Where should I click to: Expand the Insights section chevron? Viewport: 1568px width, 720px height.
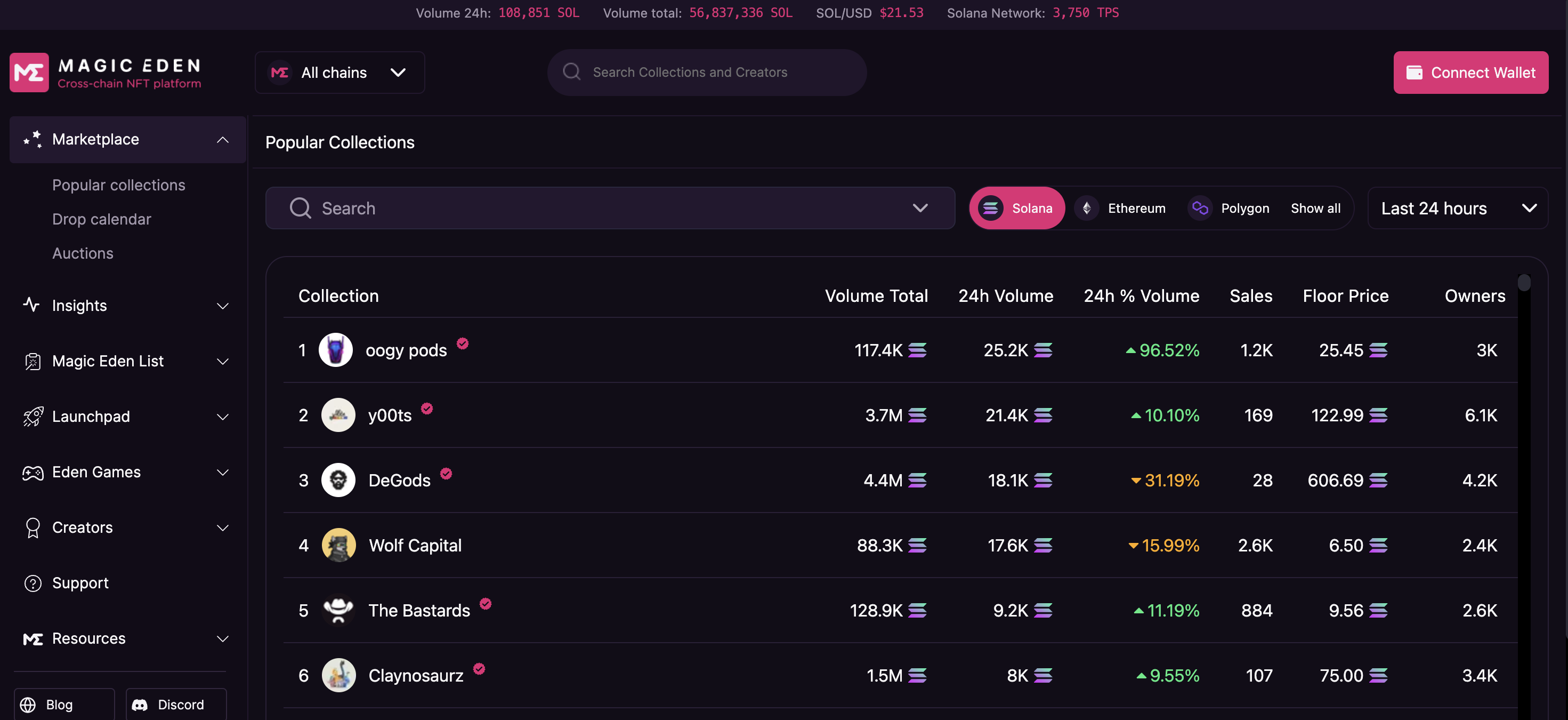[x=223, y=306]
